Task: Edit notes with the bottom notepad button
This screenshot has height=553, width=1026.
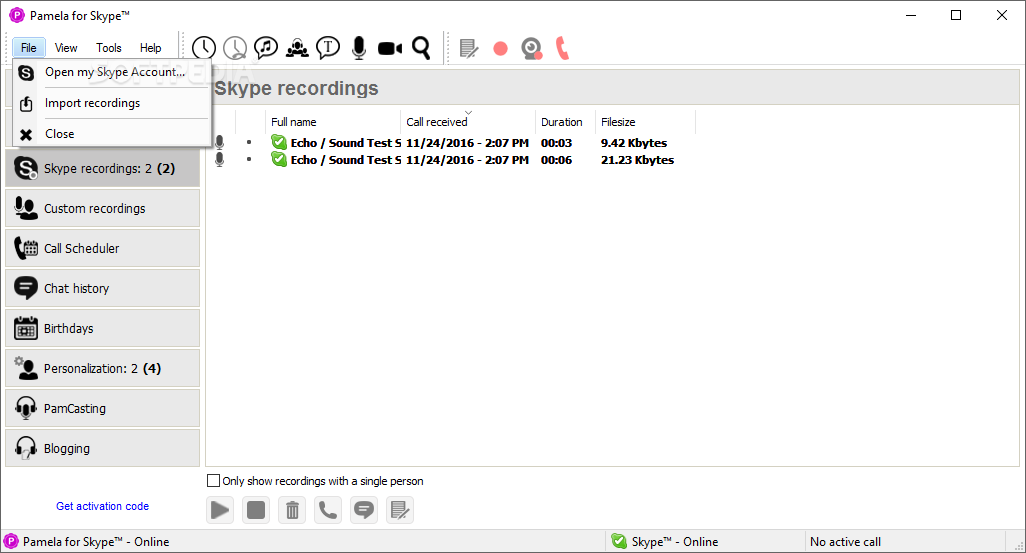Action: pos(400,510)
